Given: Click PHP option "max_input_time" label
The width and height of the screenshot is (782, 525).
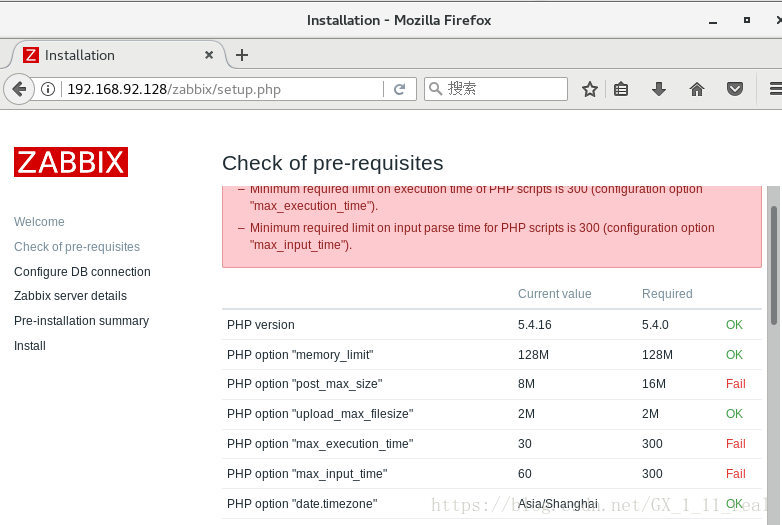Looking at the screenshot, I should [x=307, y=474].
